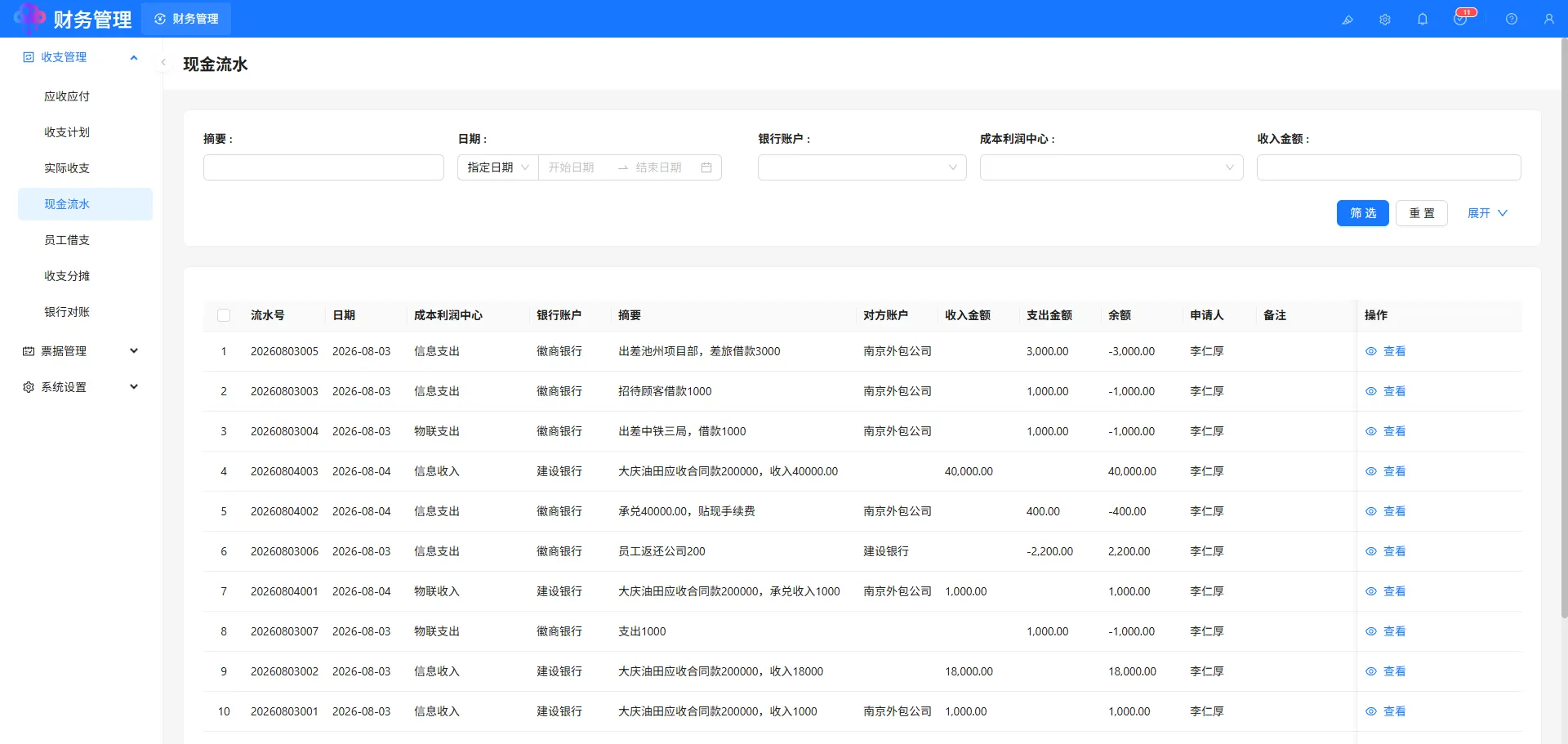Switch to the 财务管理 header tab

pos(186,19)
